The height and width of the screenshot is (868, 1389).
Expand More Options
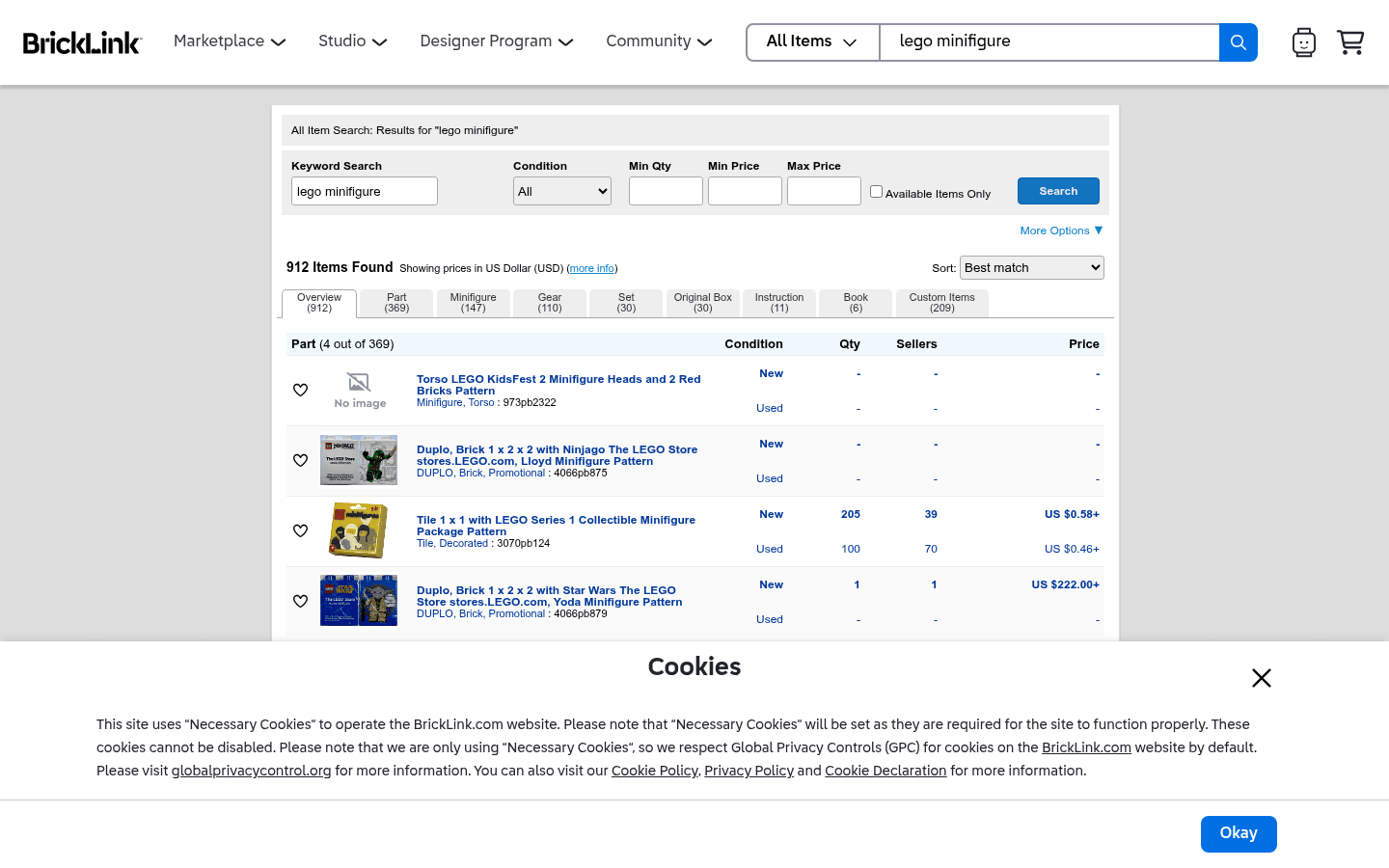point(1061,231)
